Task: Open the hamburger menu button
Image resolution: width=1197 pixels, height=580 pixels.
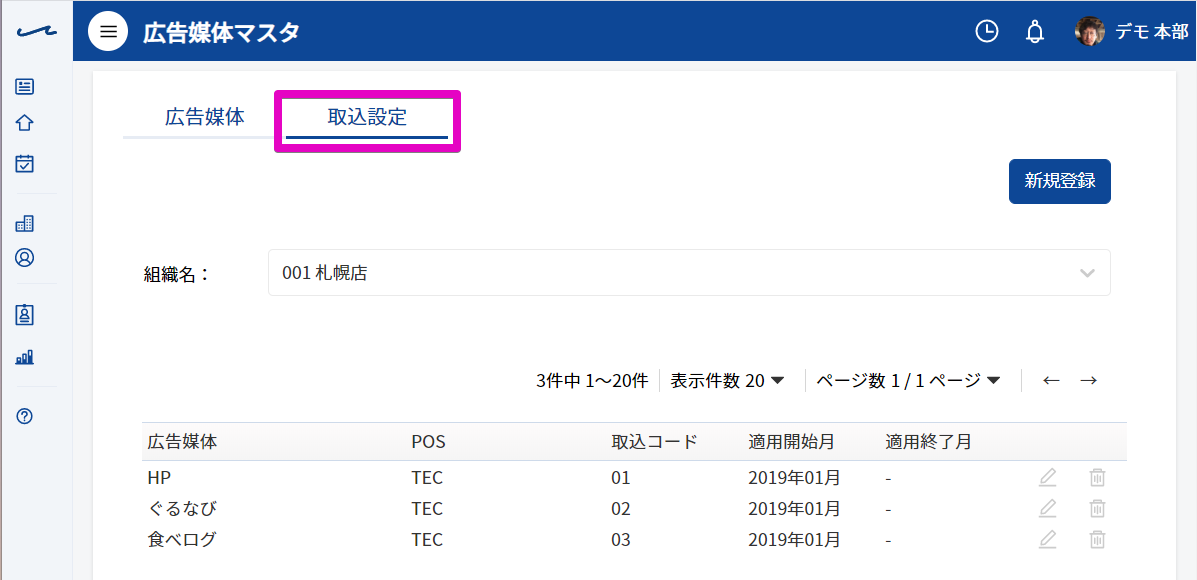Action: 108,31
